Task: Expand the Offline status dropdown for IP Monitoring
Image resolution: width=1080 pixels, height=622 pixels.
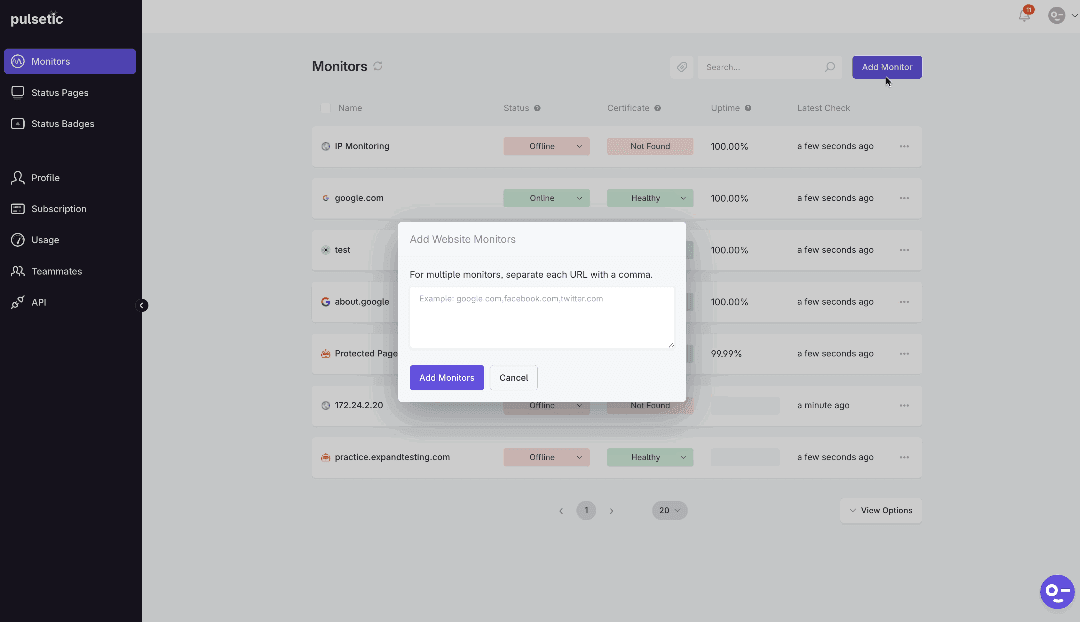Action: [x=546, y=146]
